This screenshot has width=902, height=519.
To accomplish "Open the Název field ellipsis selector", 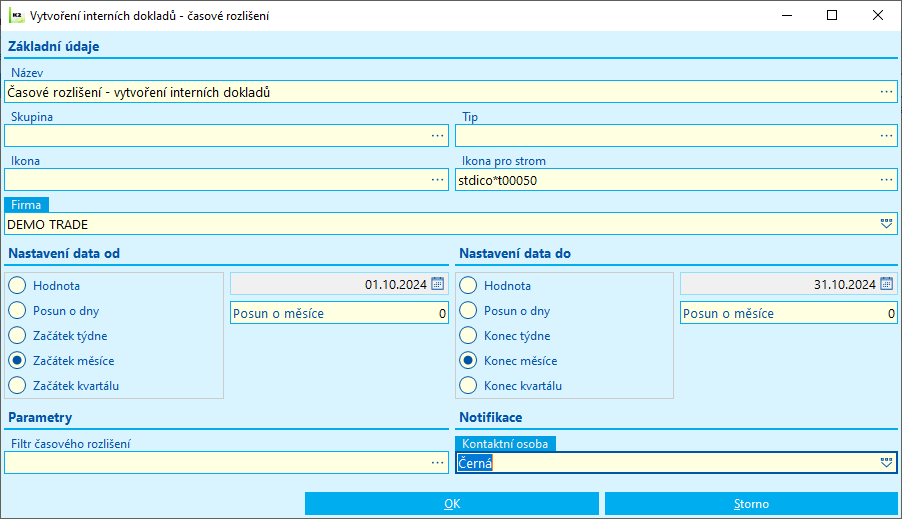I will coord(886,92).
